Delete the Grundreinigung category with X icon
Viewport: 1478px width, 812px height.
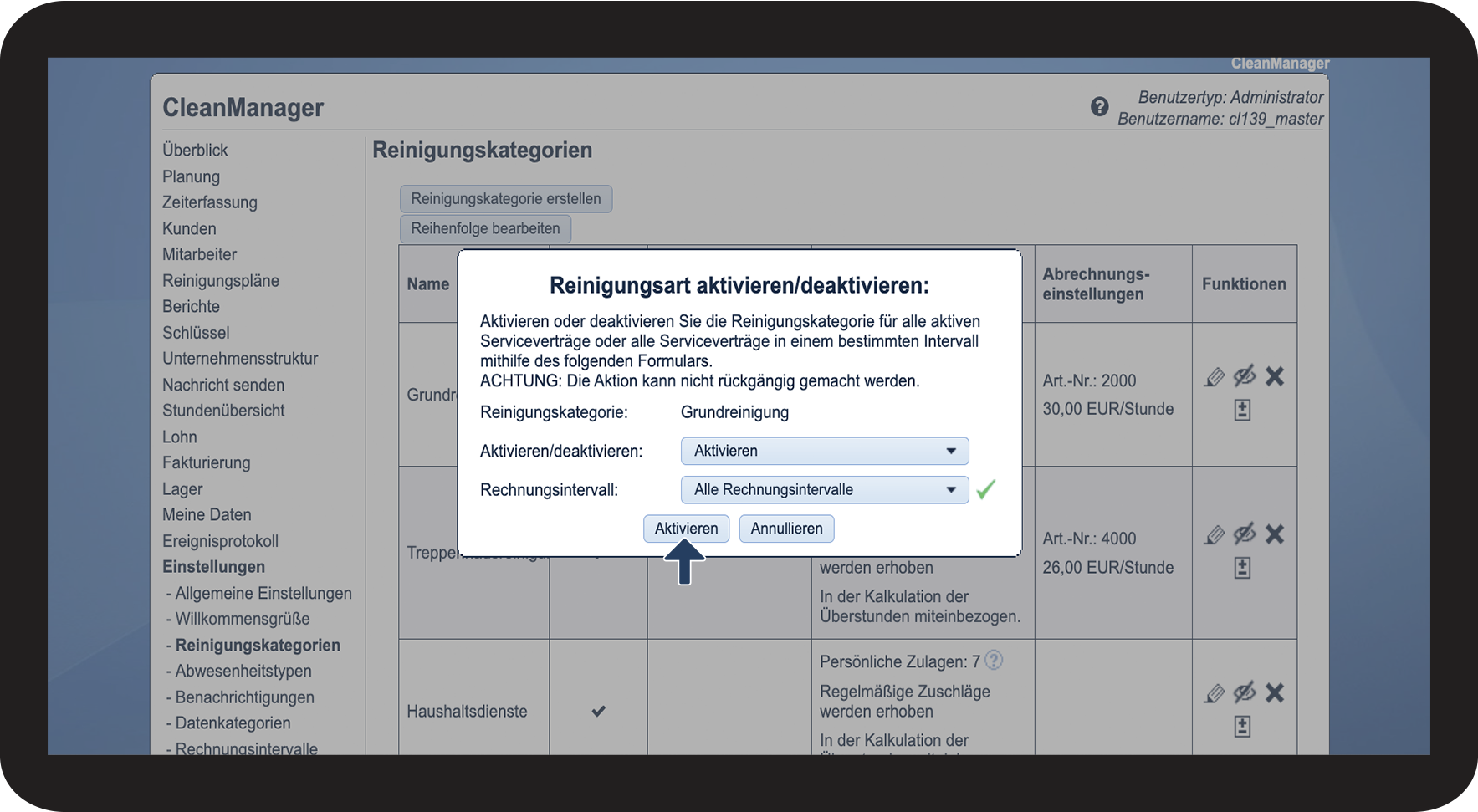pos(1274,377)
